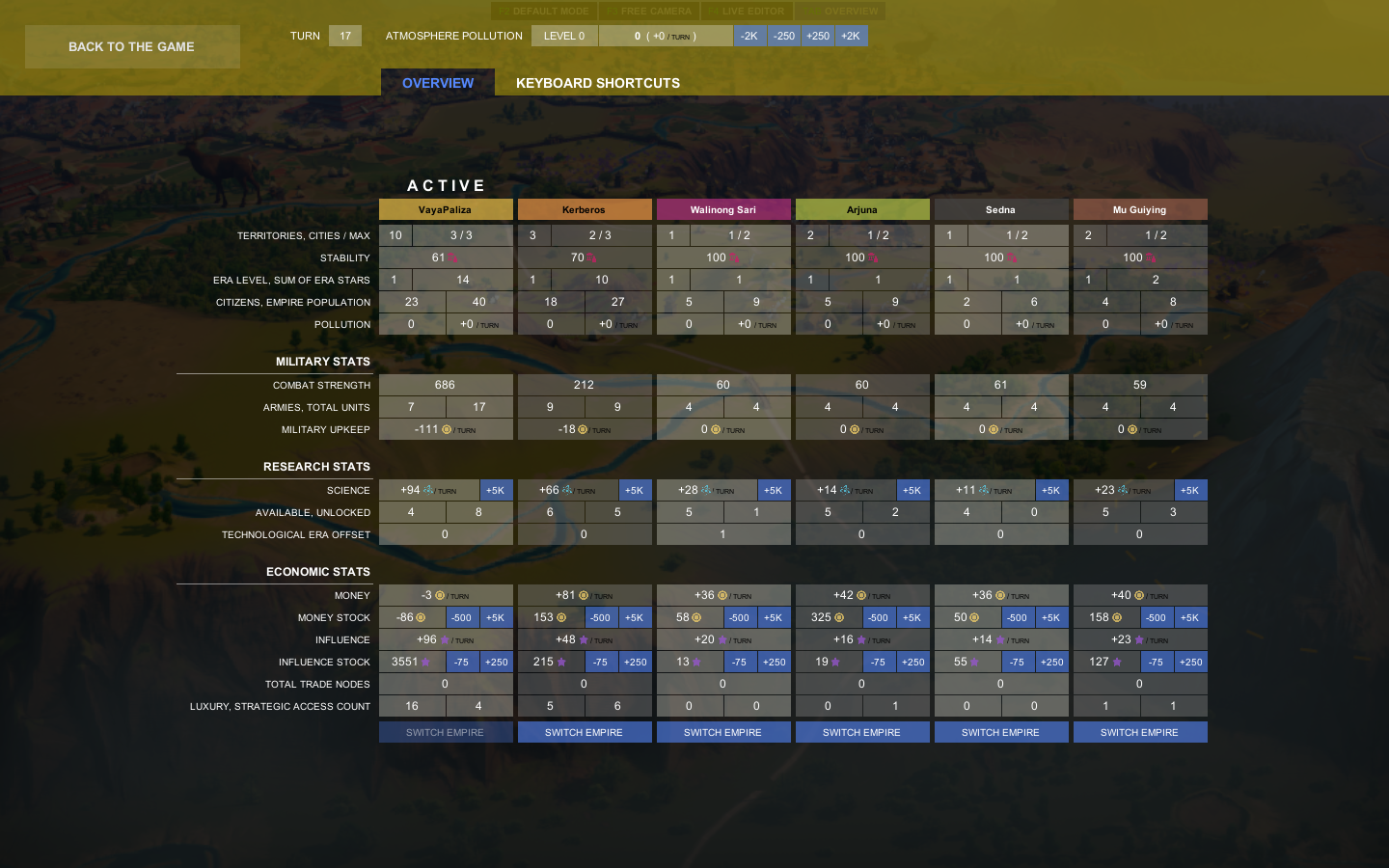Click the Walinong Sari empire header
The image size is (1389, 868).
(x=723, y=209)
